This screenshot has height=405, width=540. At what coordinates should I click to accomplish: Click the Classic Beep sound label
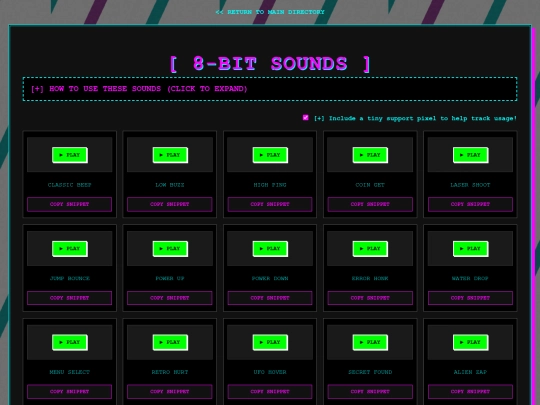click(70, 185)
